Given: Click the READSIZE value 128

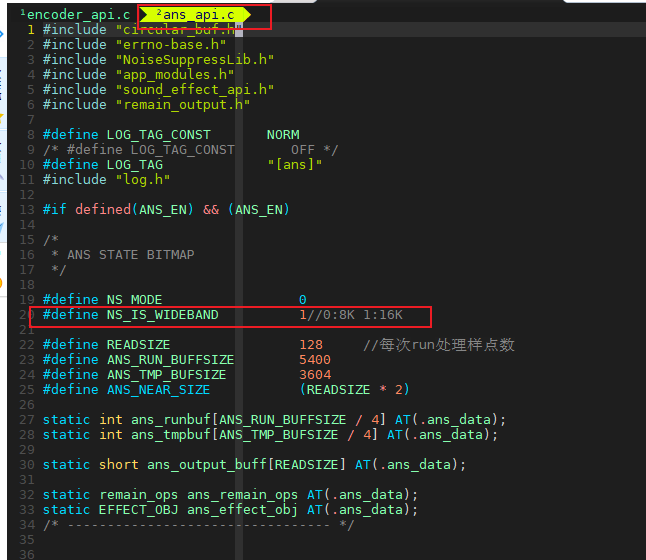Looking at the screenshot, I should pos(311,345).
